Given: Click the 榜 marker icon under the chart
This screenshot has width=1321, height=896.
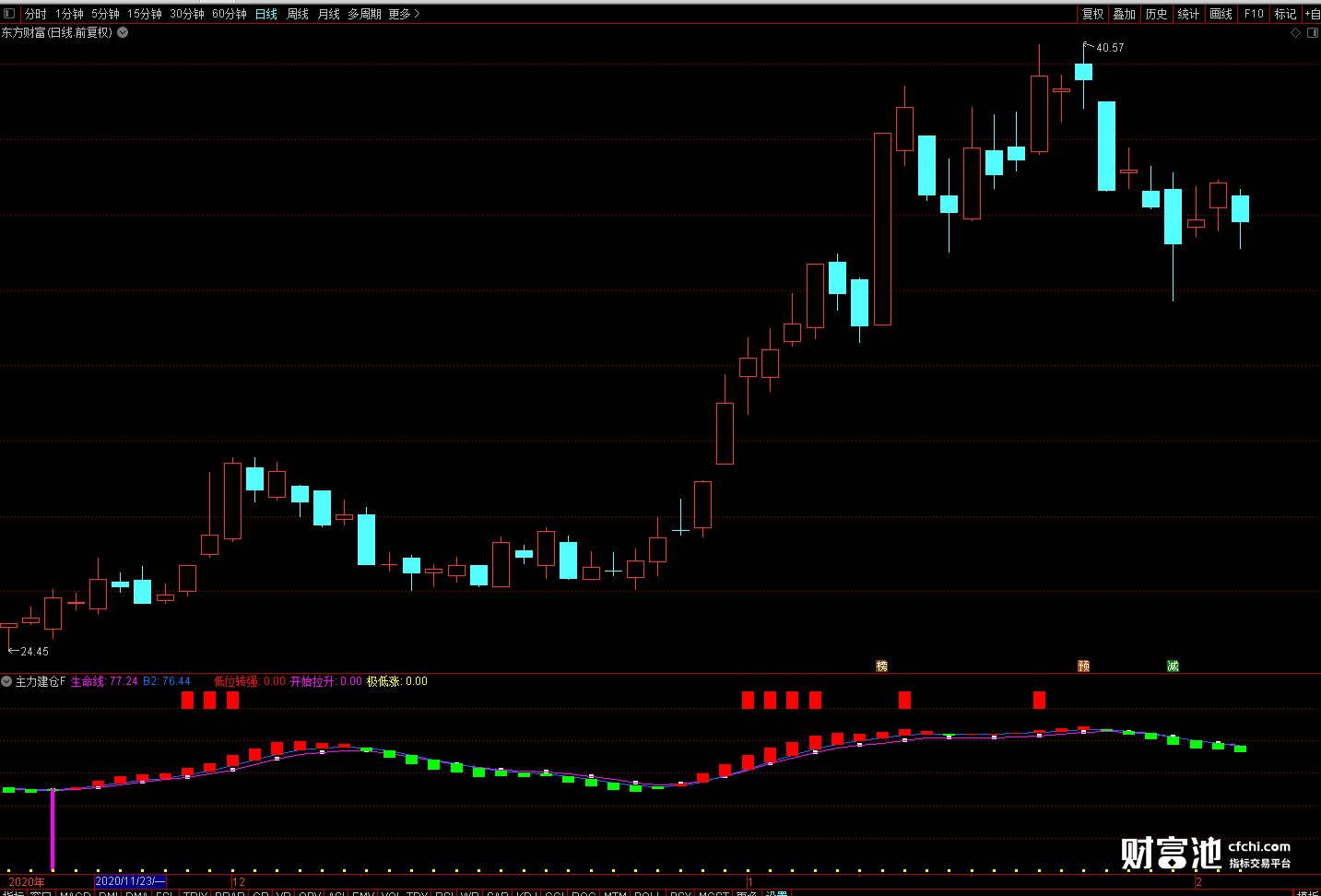Looking at the screenshot, I should pos(881,666).
